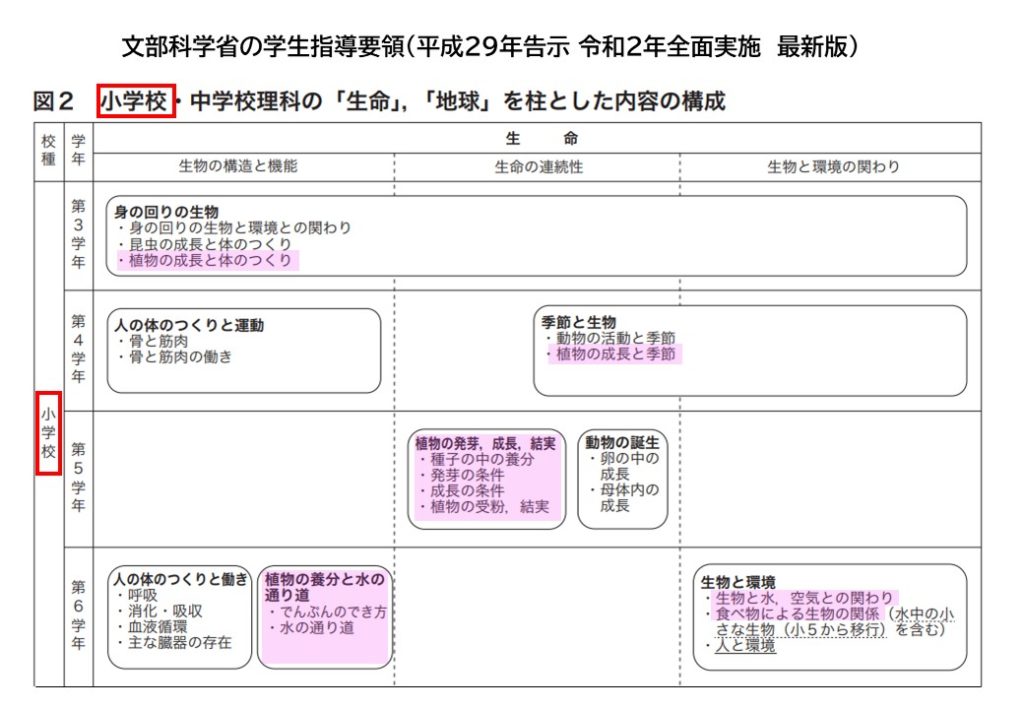The width and height of the screenshot is (1024, 709).
Task: Click the 人の体のつくりと運動 heading
Action: point(190,325)
